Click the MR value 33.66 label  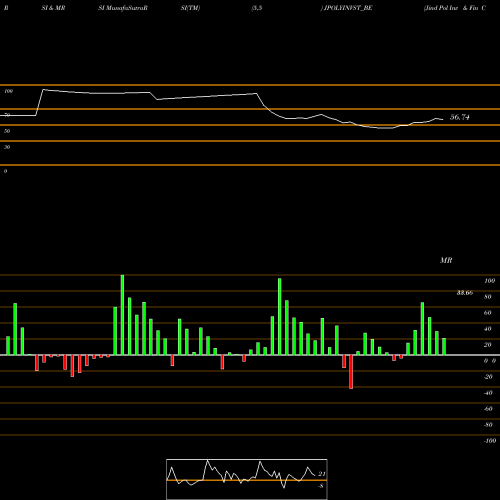coord(465,293)
